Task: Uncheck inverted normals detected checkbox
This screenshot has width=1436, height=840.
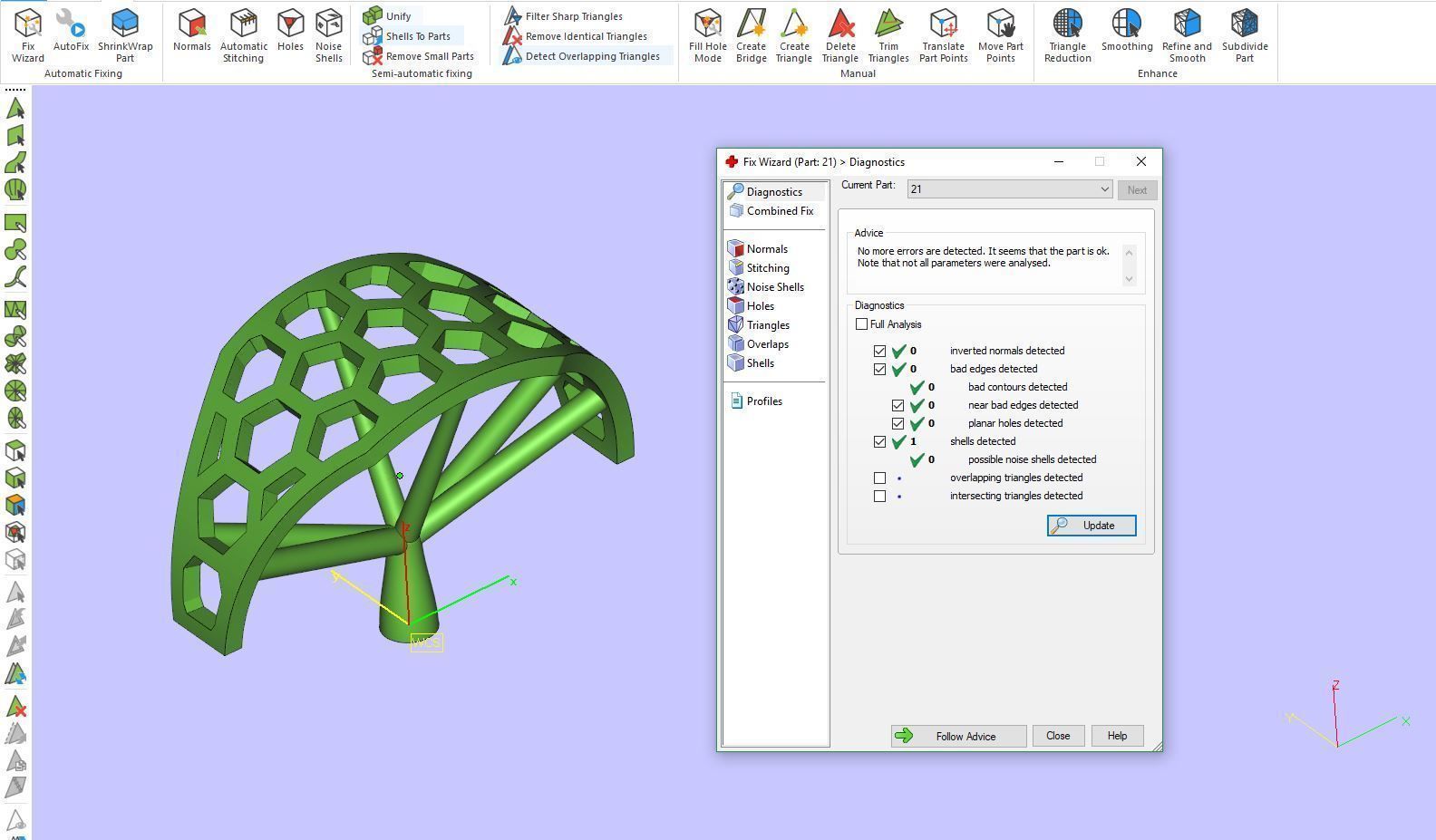Action: click(x=879, y=351)
